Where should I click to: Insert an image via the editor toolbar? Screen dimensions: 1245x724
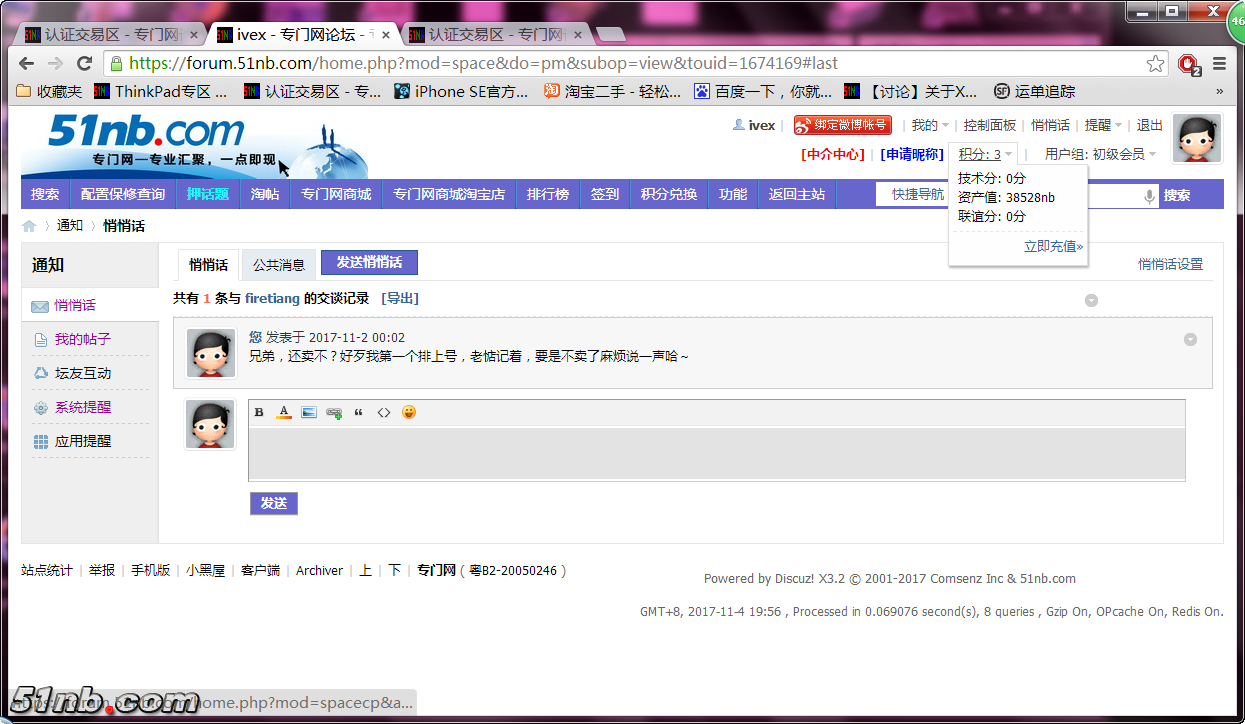point(309,412)
